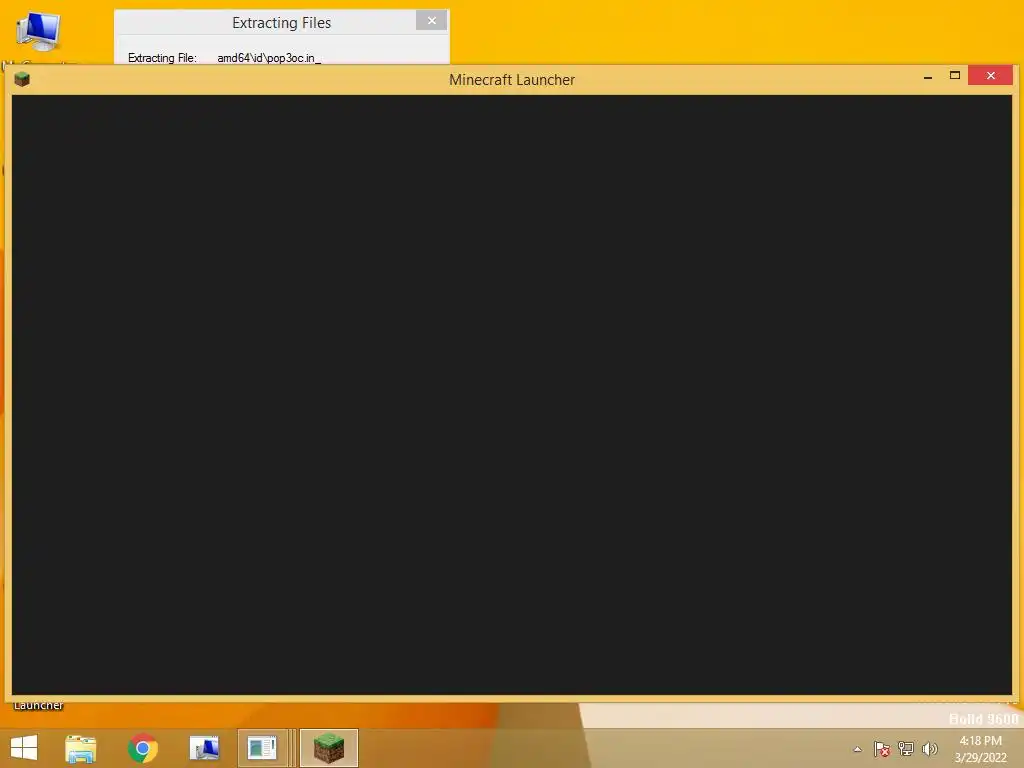Click the Minecraft Launcher title bar icon
The height and width of the screenshot is (768, 1024).
(22, 79)
